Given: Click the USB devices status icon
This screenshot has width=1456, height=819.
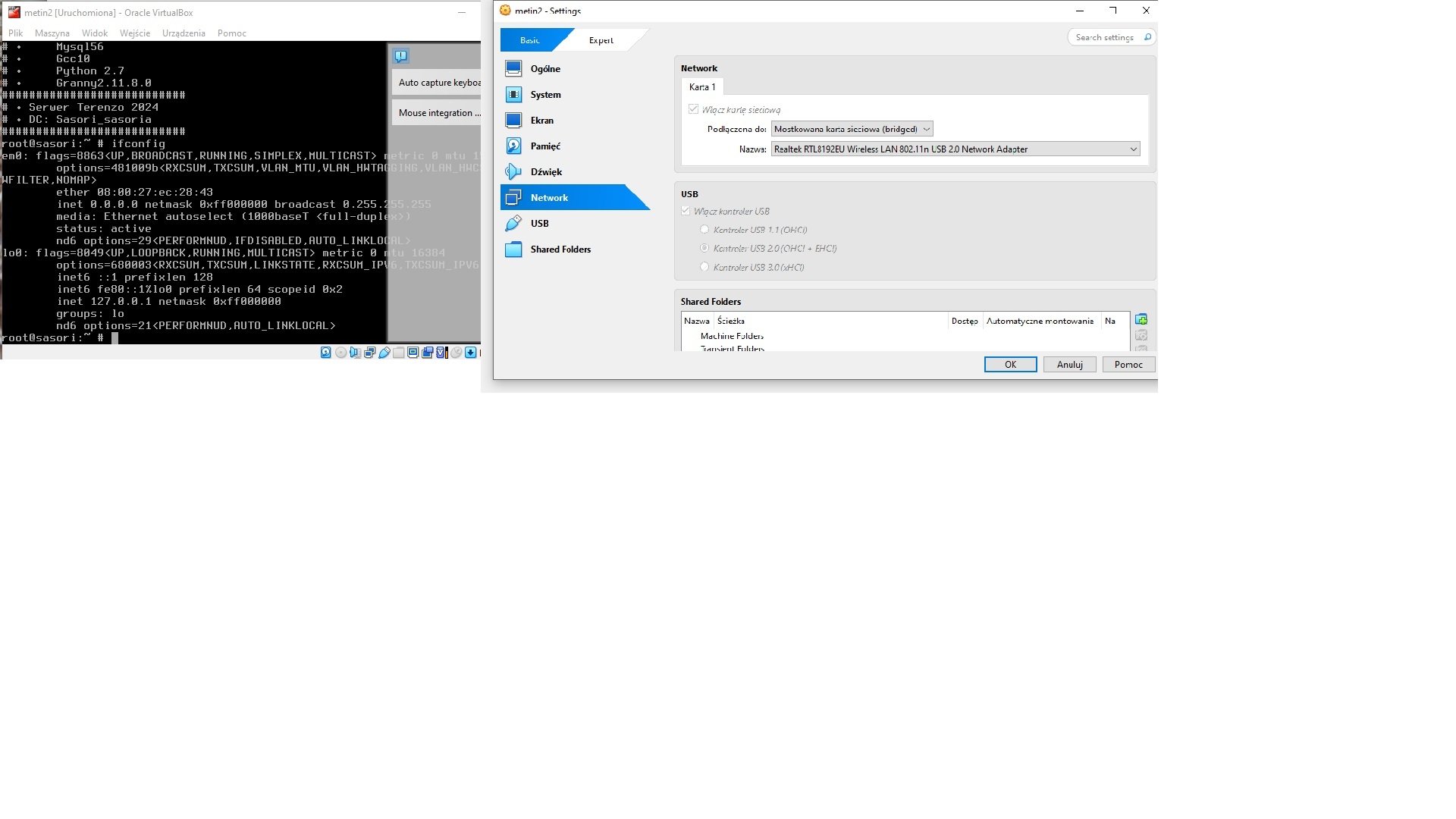Looking at the screenshot, I should tap(384, 353).
